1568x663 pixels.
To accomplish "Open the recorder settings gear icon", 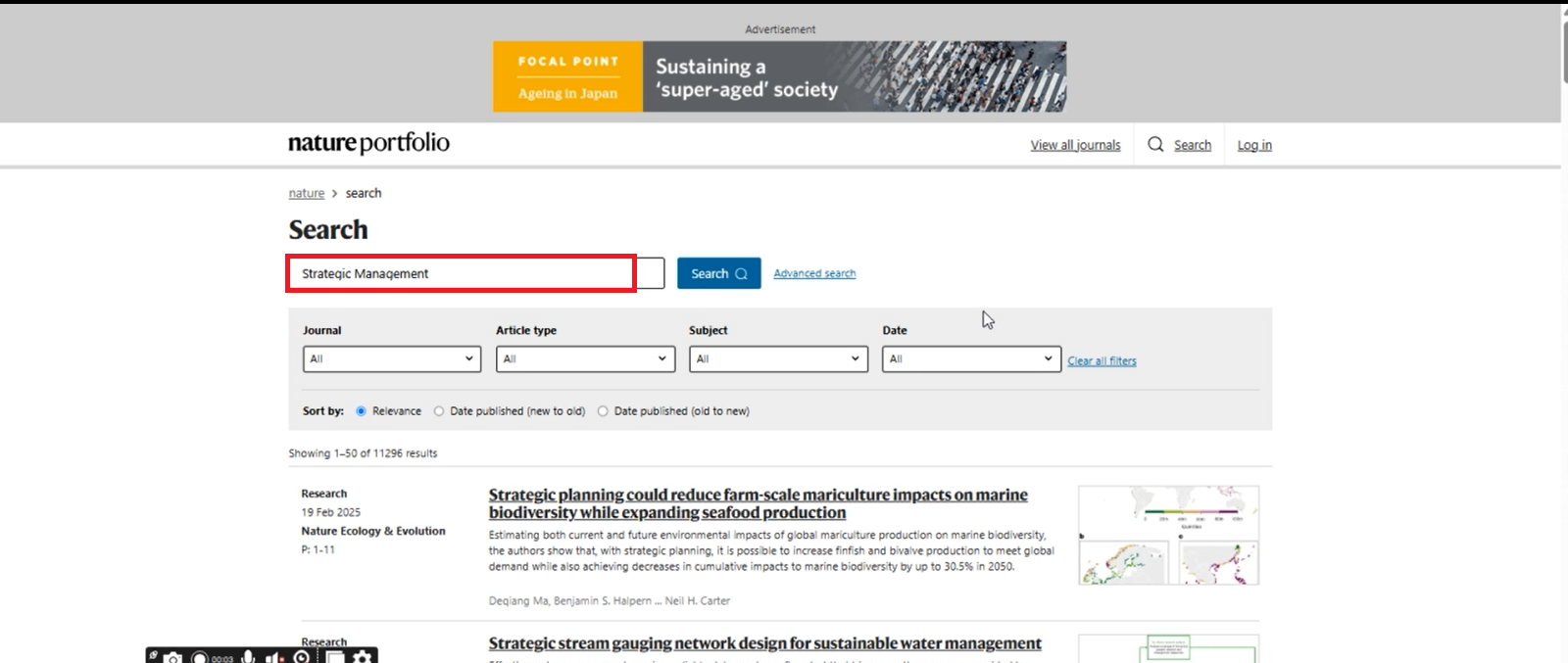I will coord(363,657).
